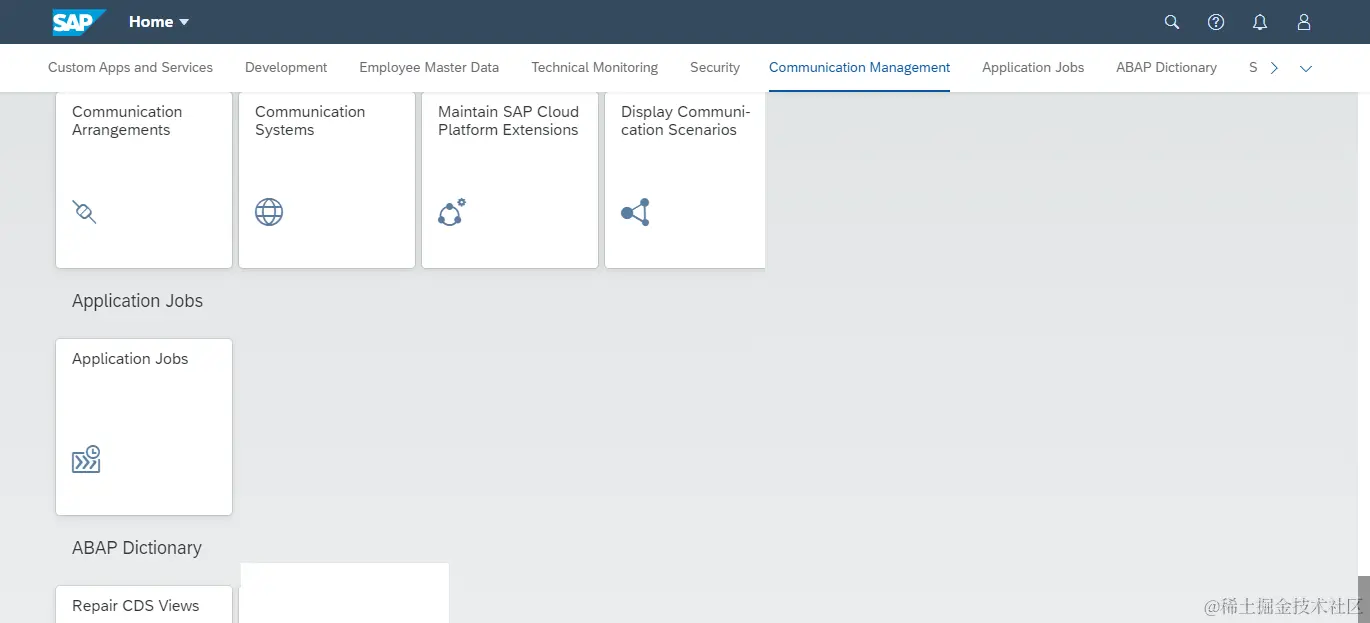Switch to the Application Jobs tab
This screenshot has width=1370, height=623.
point(1033,68)
